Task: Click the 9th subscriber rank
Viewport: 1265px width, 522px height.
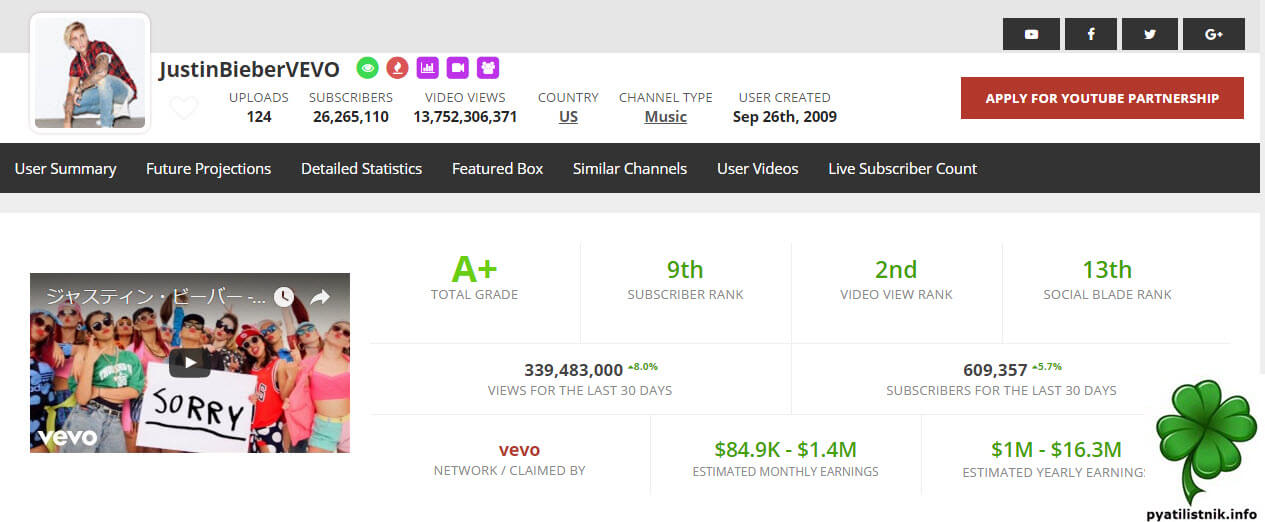Action: point(685,270)
